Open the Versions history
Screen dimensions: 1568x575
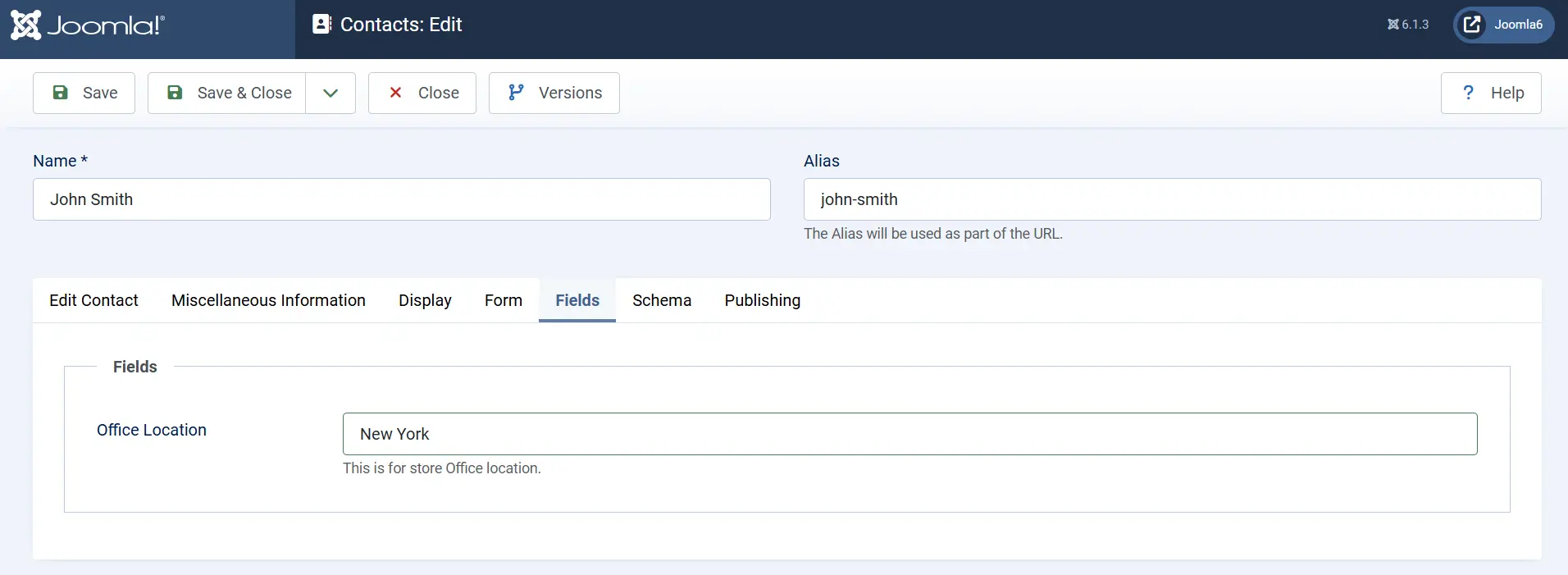(554, 93)
